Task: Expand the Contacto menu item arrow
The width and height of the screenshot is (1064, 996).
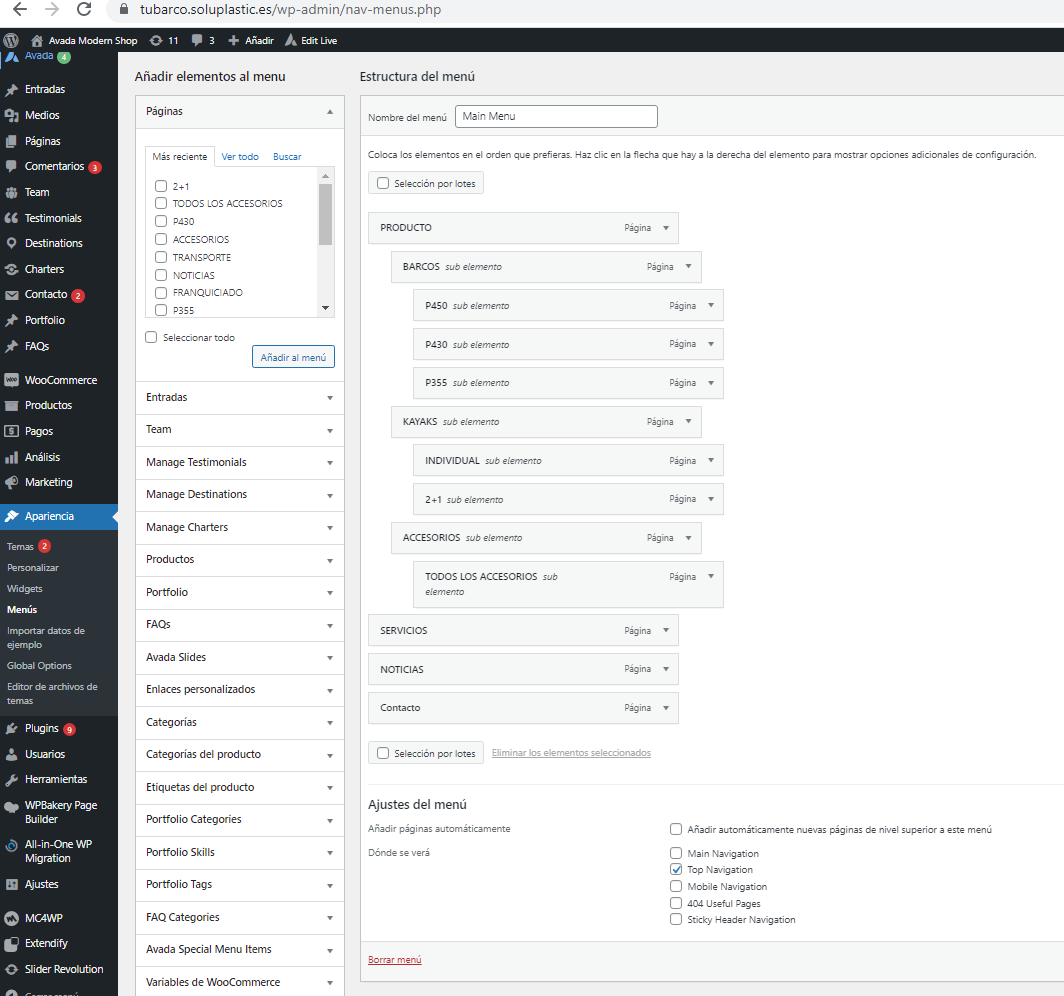Action: point(666,708)
